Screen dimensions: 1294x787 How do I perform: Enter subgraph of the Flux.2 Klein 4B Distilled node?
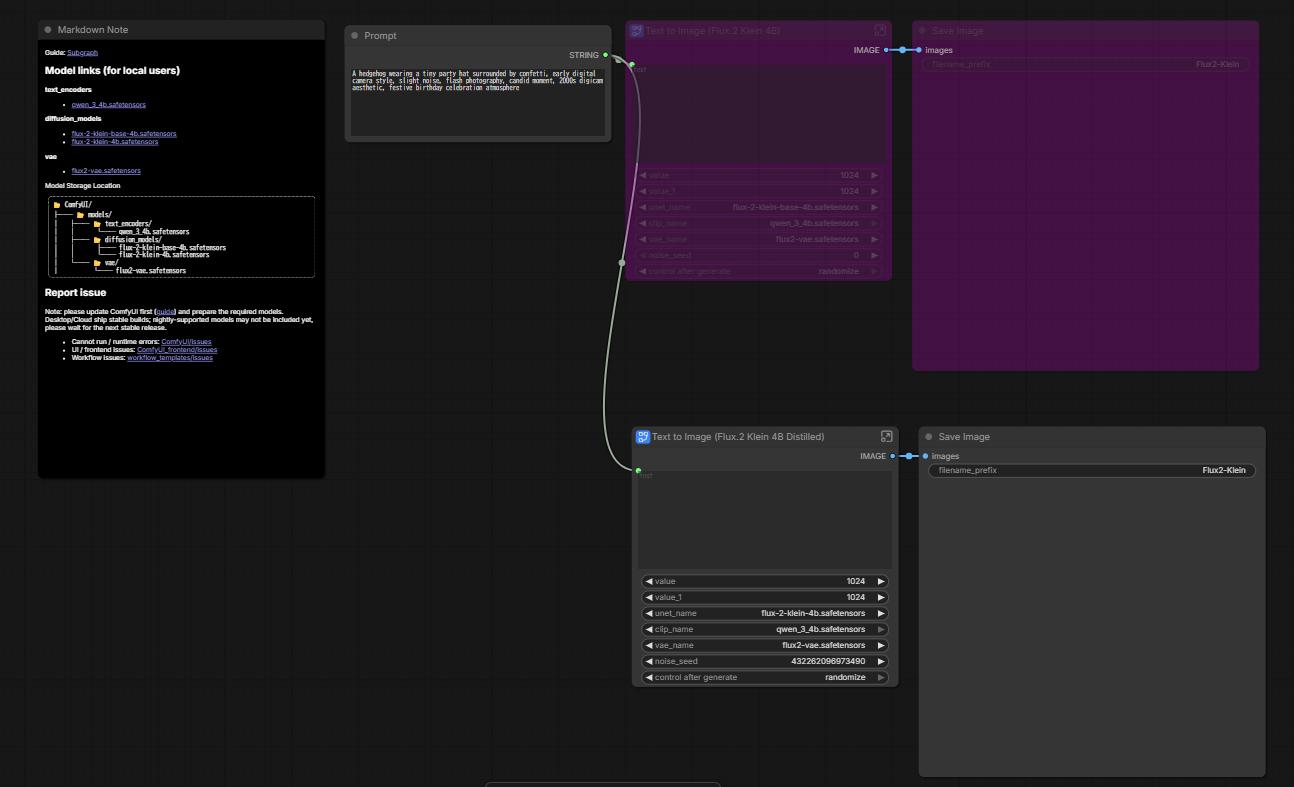886,437
